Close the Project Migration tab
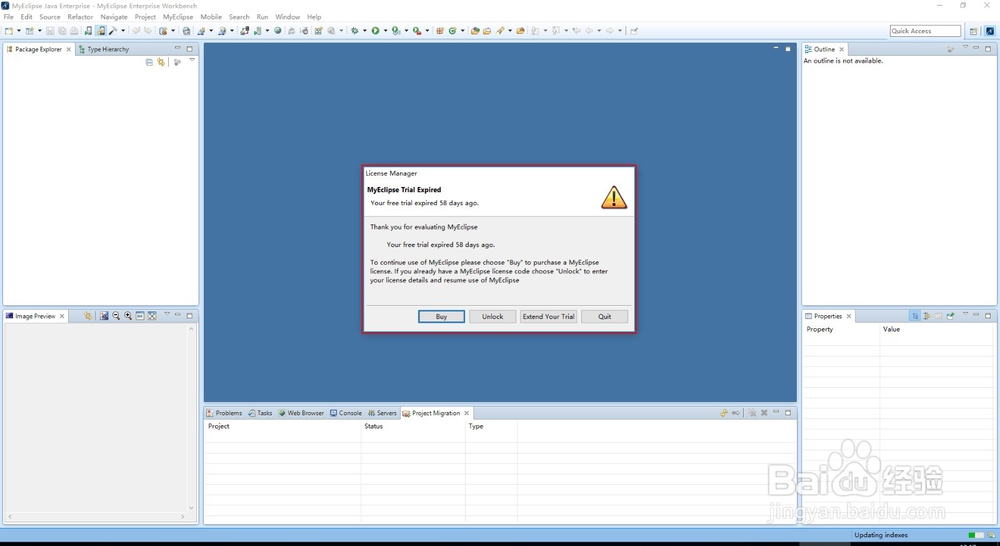Image resolution: width=1000 pixels, height=546 pixels. [467, 413]
